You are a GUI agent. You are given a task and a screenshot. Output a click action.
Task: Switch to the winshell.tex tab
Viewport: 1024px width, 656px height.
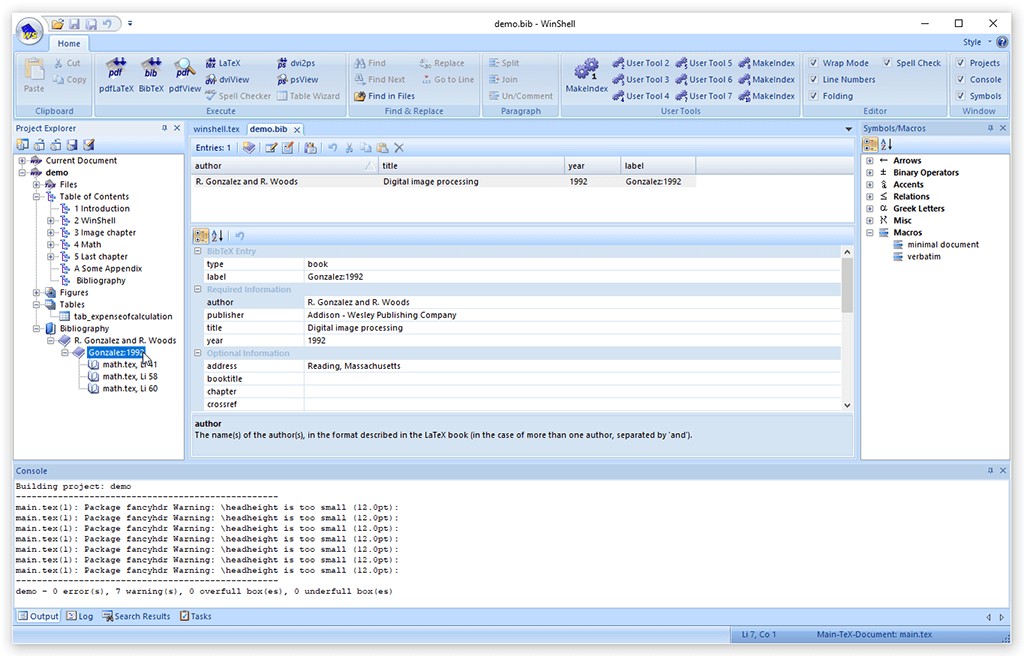[217, 129]
